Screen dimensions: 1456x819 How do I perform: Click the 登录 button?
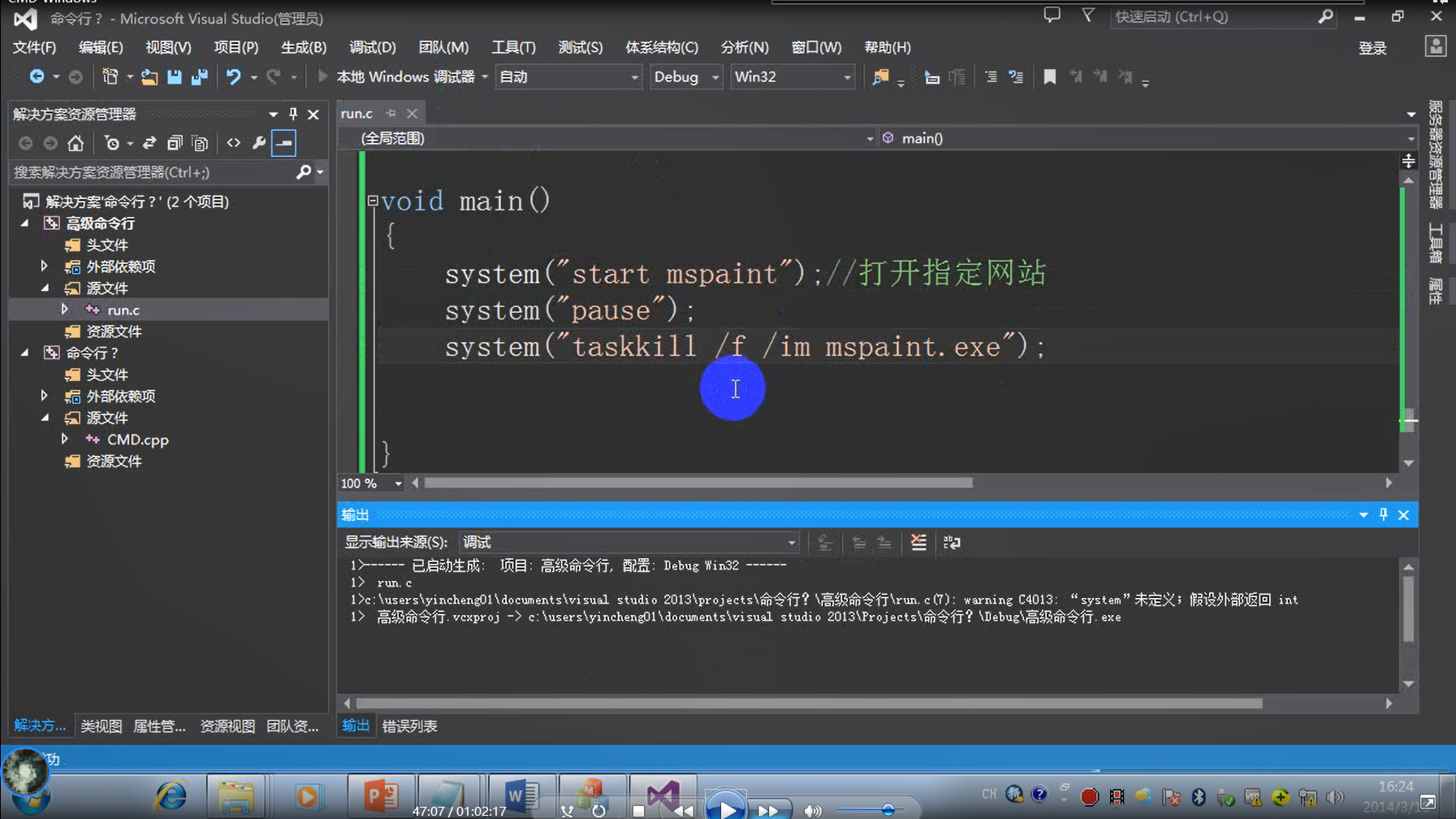(x=1374, y=47)
